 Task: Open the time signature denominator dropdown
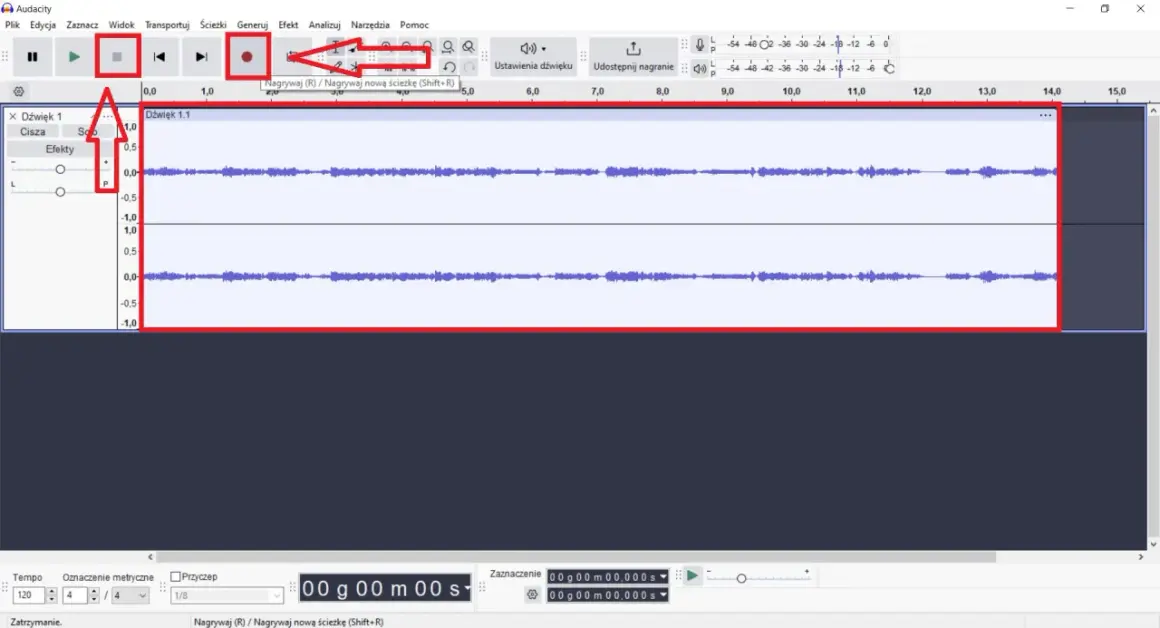coord(130,595)
